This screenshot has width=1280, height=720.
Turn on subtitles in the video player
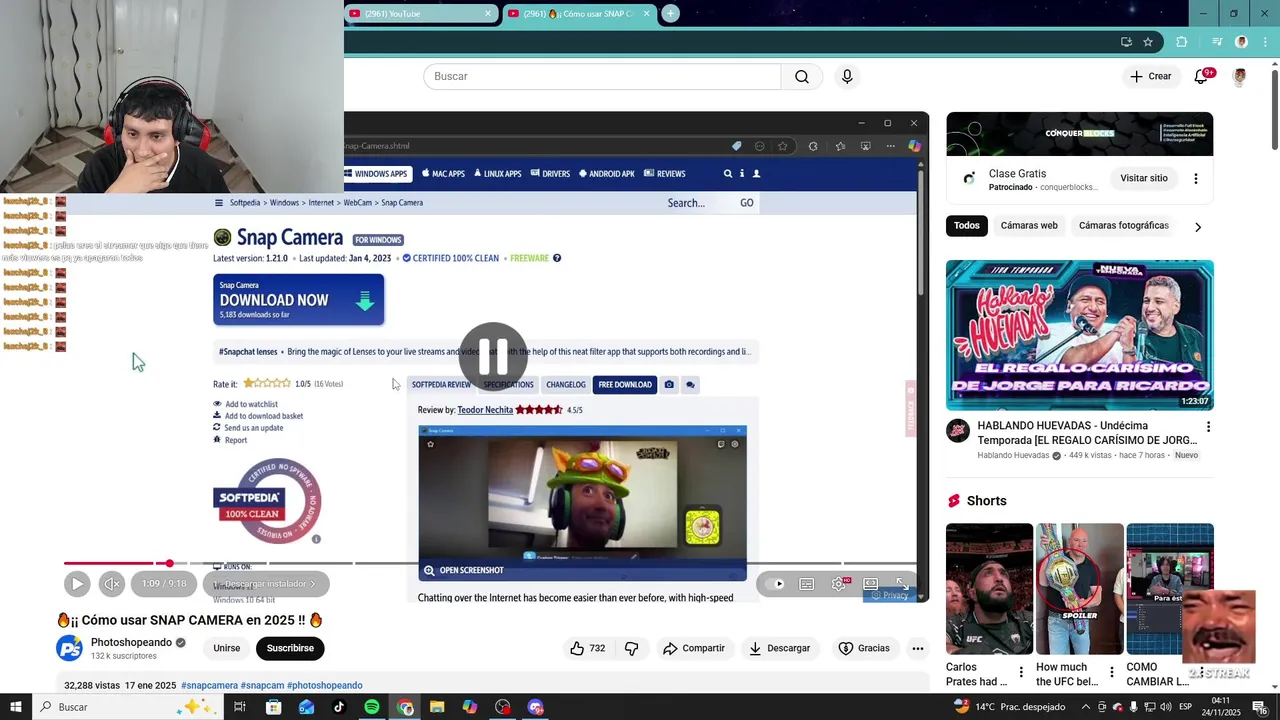click(x=807, y=584)
